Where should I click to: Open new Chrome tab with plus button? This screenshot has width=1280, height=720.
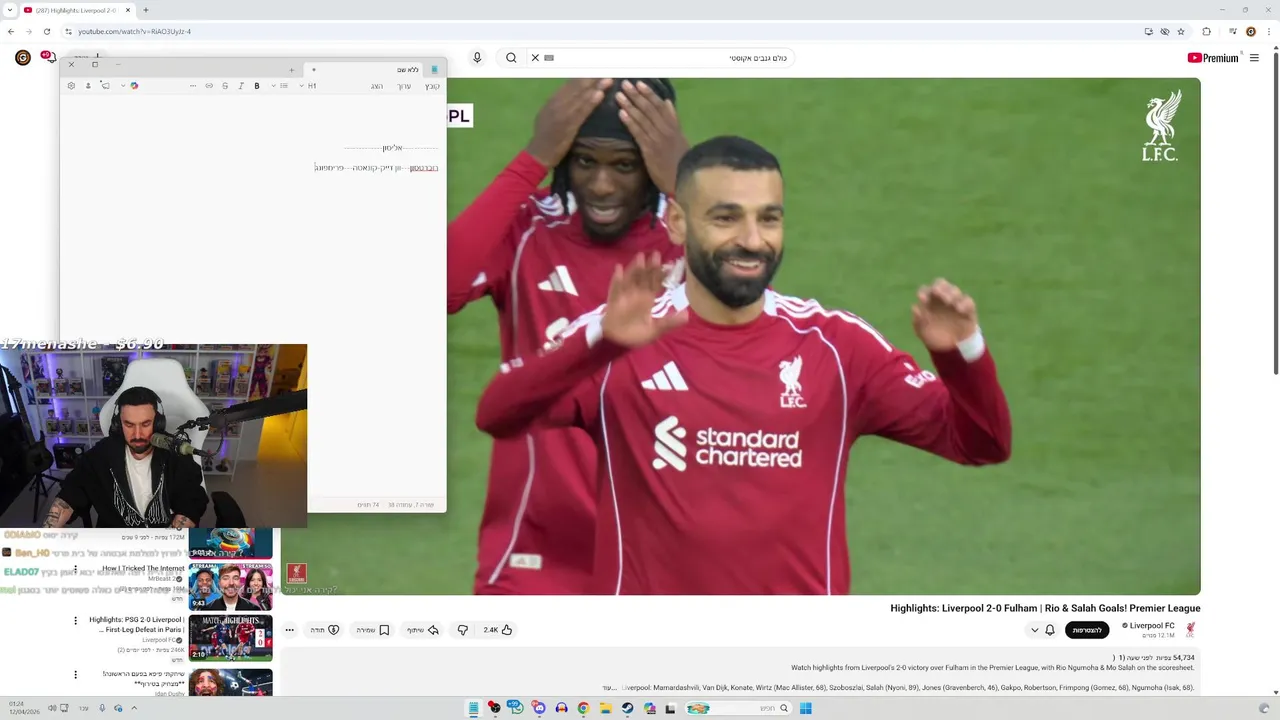(x=146, y=10)
